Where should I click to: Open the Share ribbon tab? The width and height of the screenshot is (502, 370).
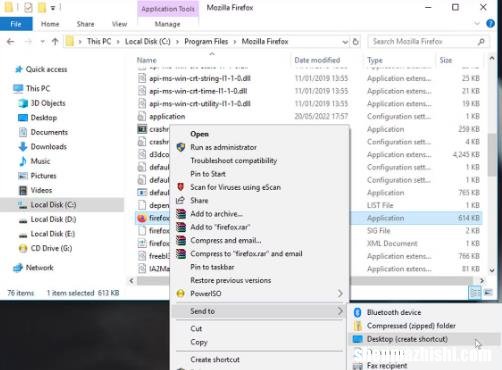click(x=85, y=24)
